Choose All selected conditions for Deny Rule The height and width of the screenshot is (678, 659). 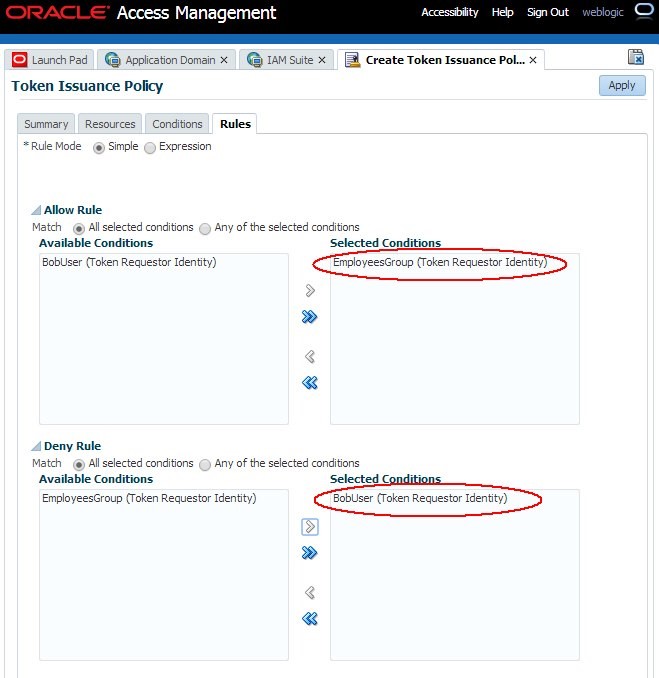click(x=79, y=464)
